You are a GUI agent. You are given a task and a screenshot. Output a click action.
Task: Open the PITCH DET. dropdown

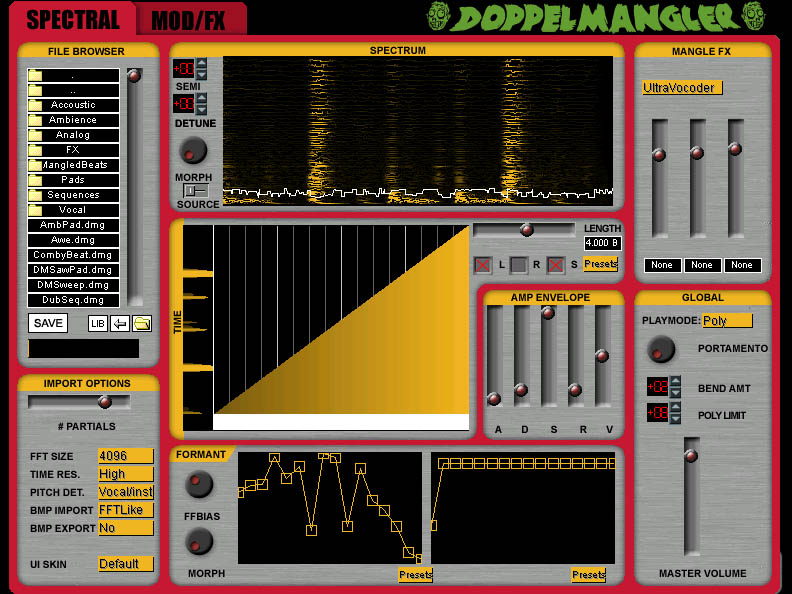click(126, 492)
